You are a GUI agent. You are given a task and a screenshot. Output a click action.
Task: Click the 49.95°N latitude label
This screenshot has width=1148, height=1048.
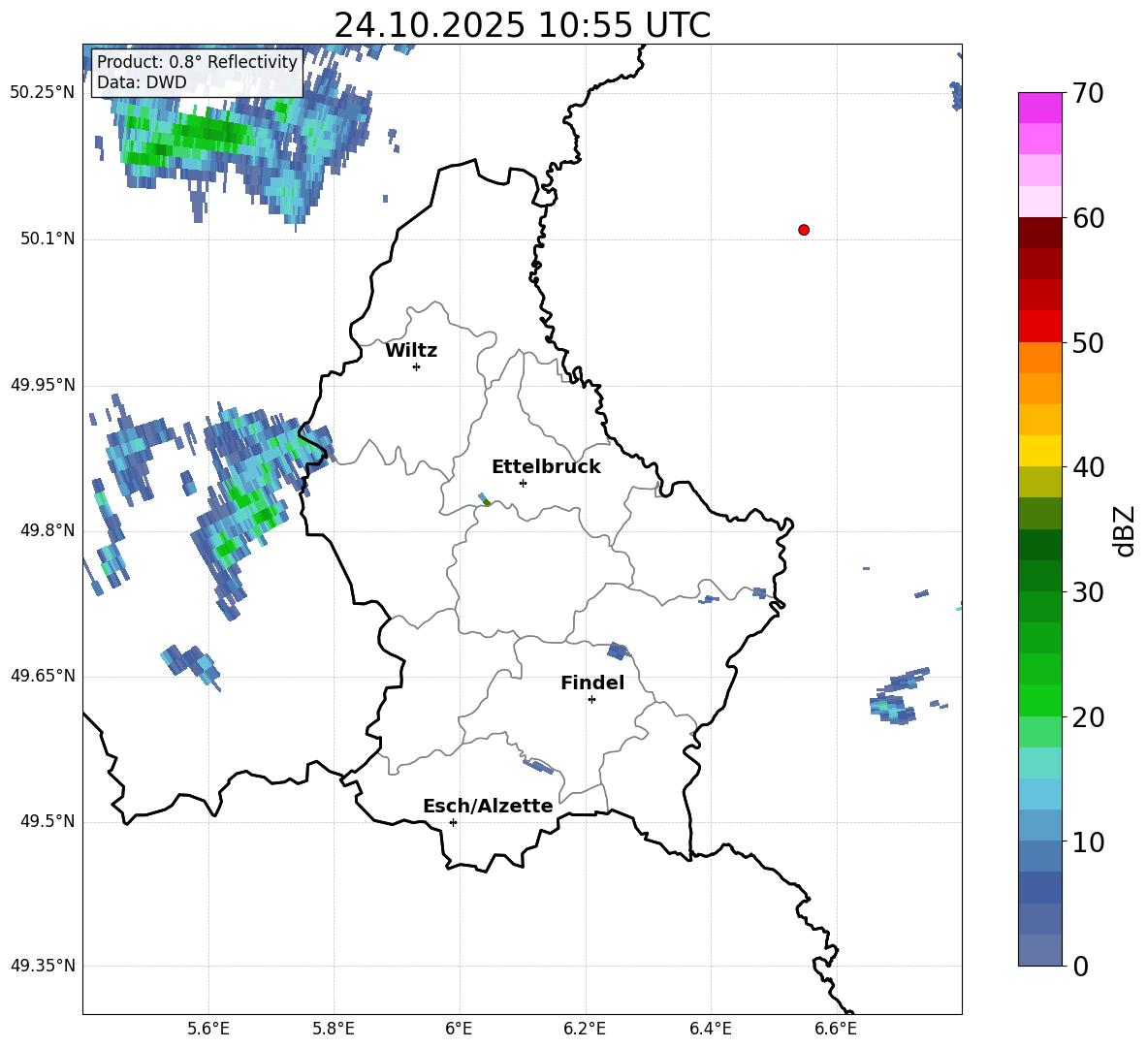pos(43,385)
